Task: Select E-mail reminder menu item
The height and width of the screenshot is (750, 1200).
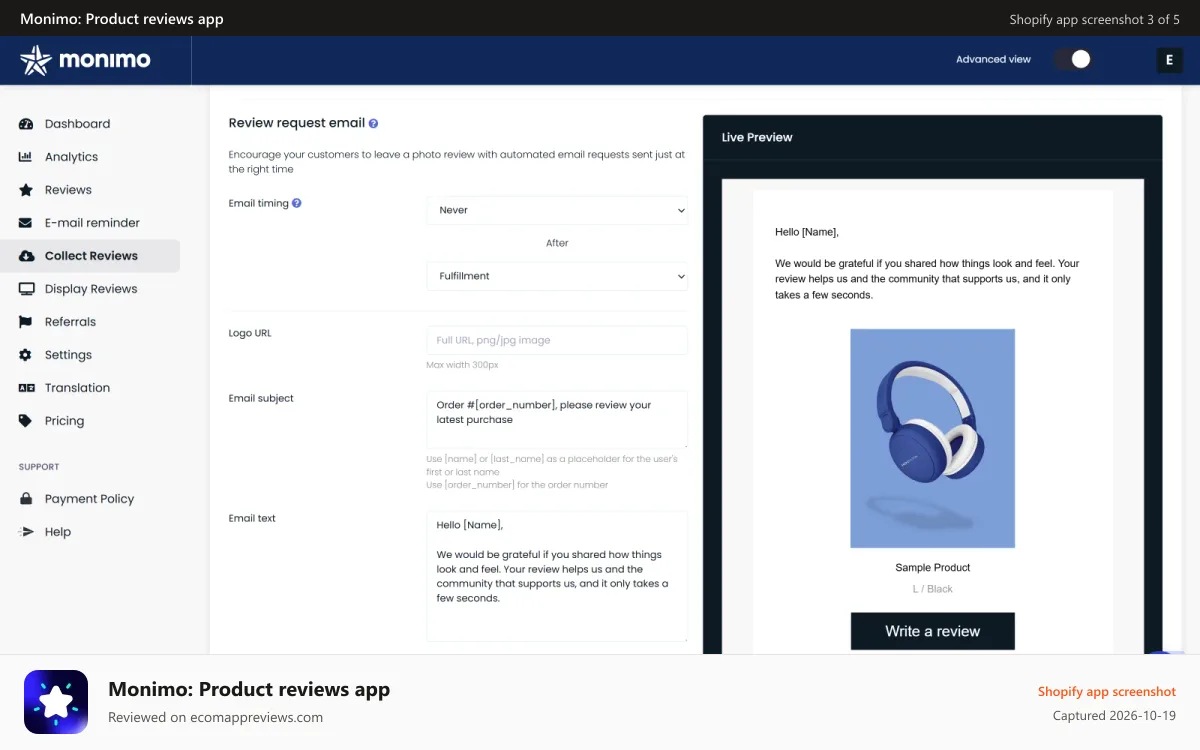Action: pyautogui.click(x=90, y=223)
